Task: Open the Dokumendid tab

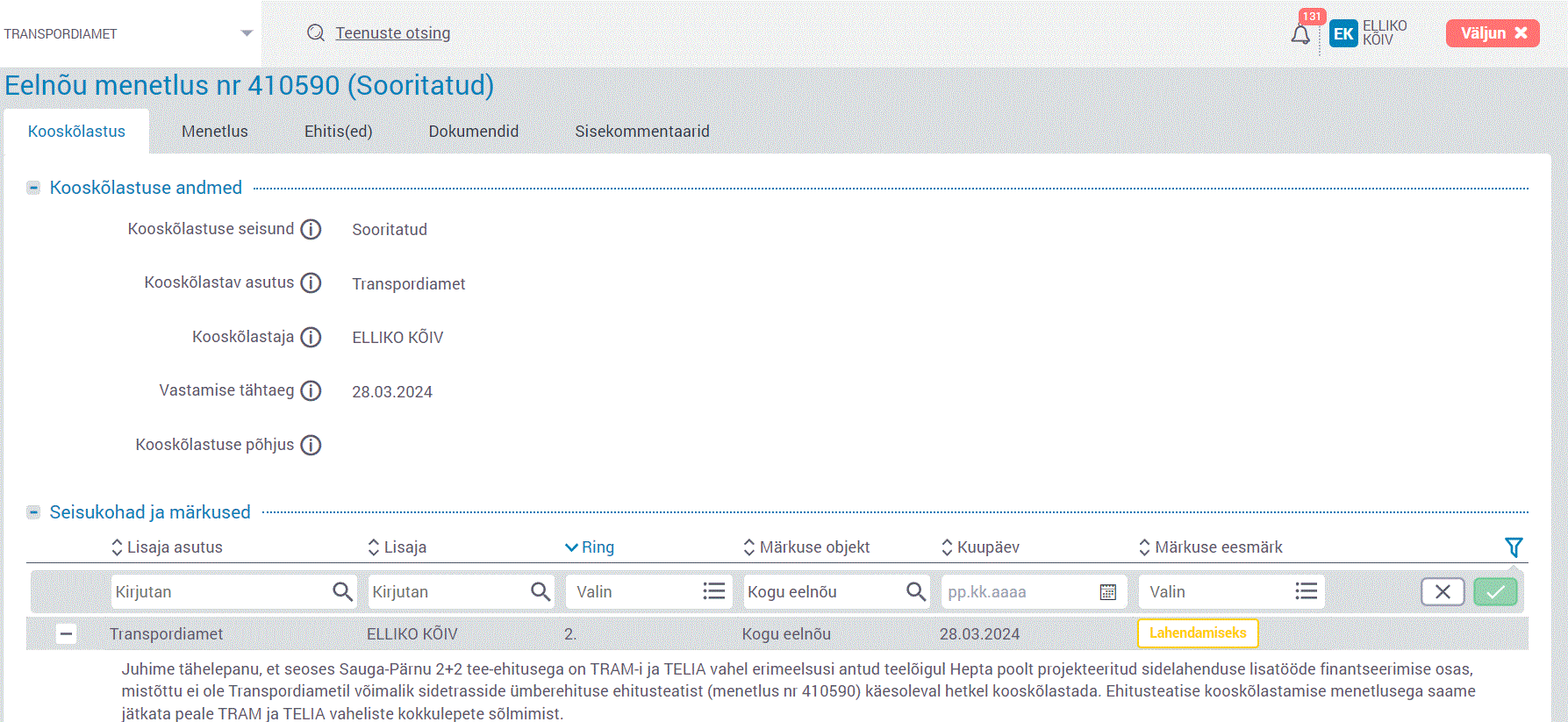Action: (474, 132)
